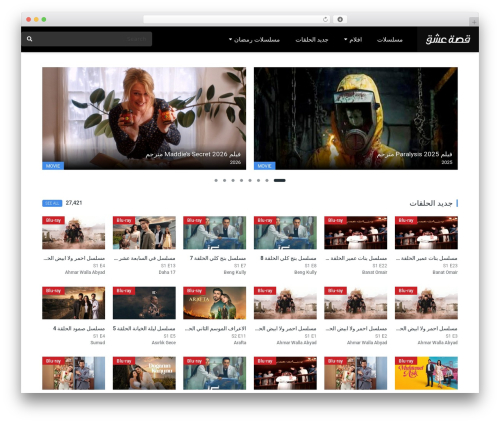Click MOVIE badge on Maddie's Secret slide
This screenshot has width=500, height=423.
pyautogui.click(x=53, y=166)
